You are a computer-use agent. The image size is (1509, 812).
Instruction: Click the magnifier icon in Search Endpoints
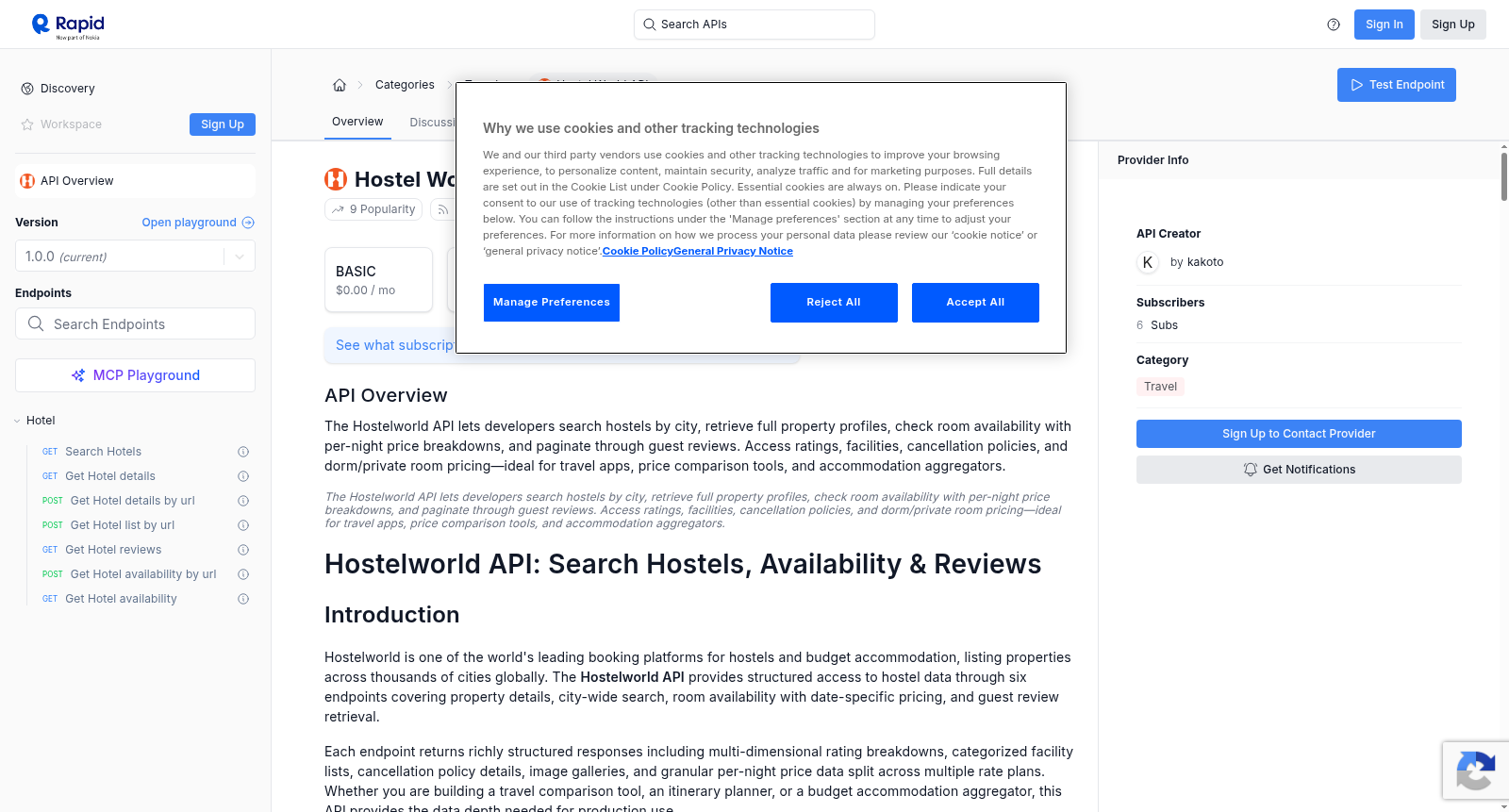tap(36, 323)
